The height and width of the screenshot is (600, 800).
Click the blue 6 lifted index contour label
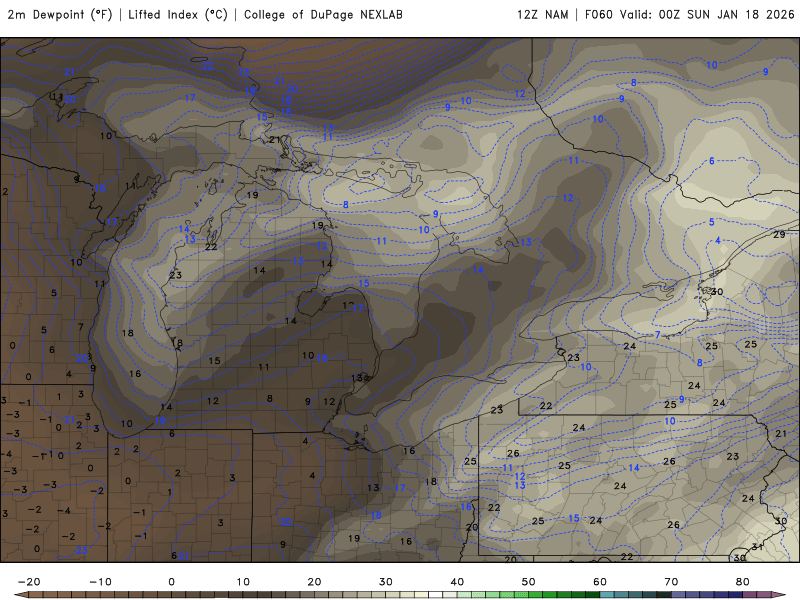click(712, 161)
